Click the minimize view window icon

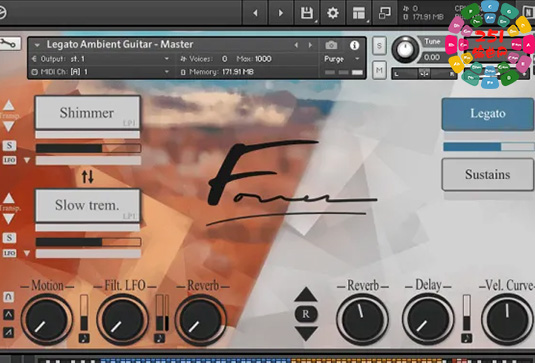(x=385, y=13)
